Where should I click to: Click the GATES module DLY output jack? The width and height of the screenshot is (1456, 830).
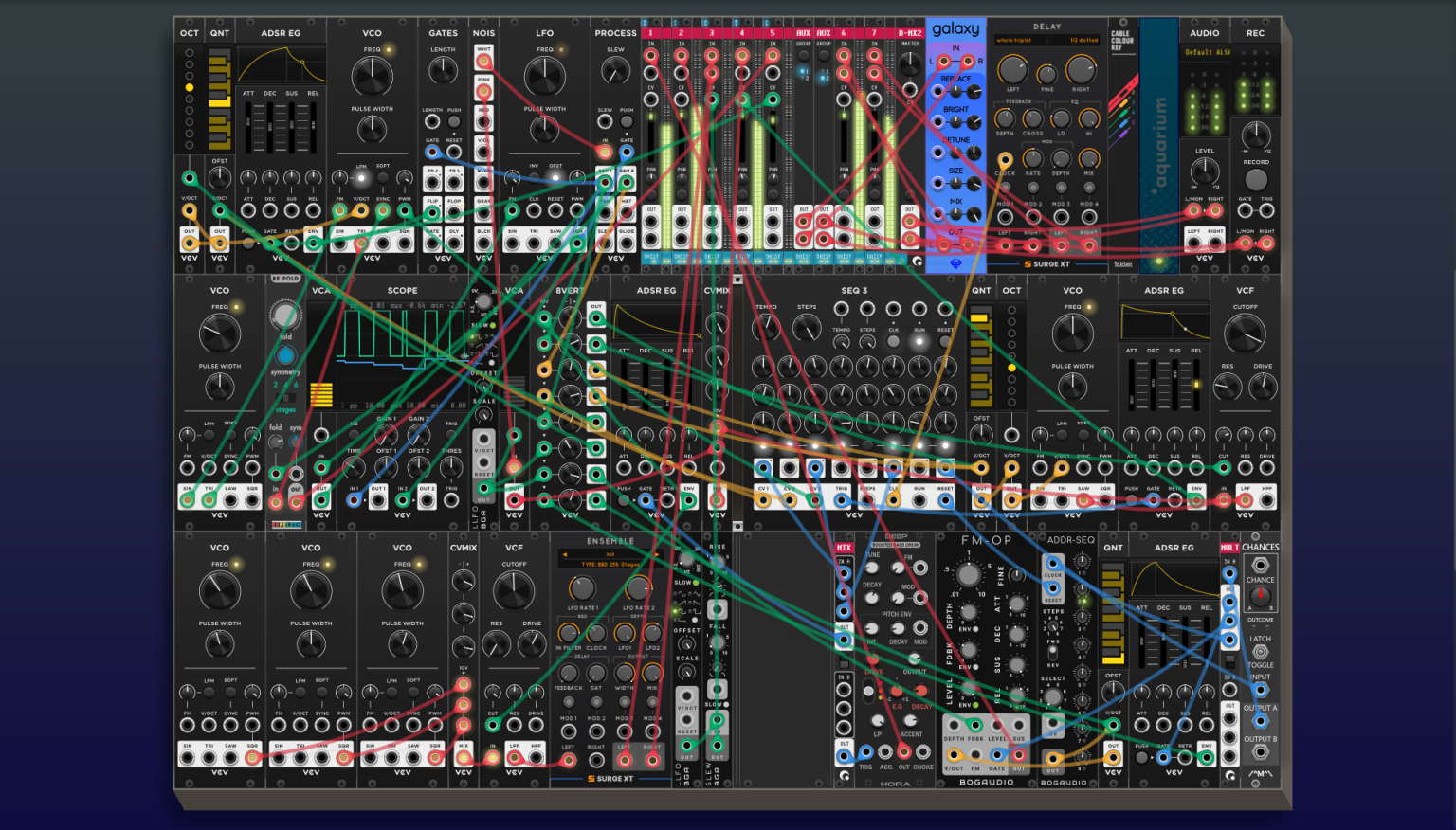click(454, 244)
